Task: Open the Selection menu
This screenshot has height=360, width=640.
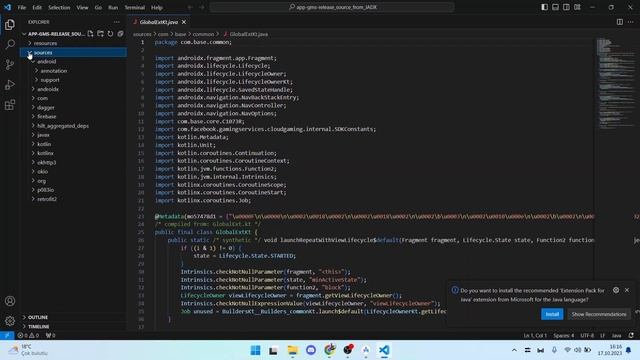Action: pos(59,7)
